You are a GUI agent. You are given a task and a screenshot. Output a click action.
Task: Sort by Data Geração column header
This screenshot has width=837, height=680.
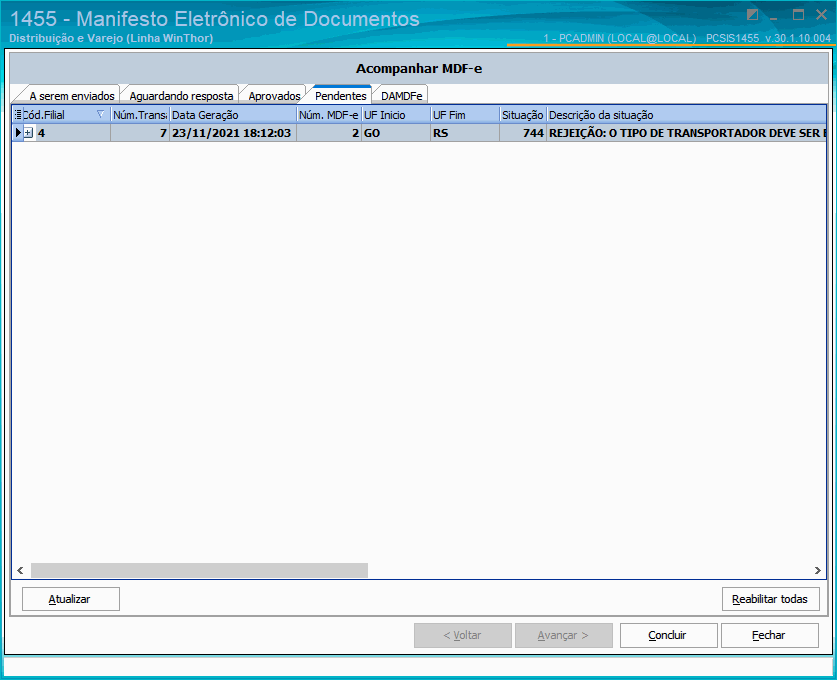tap(233, 115)
